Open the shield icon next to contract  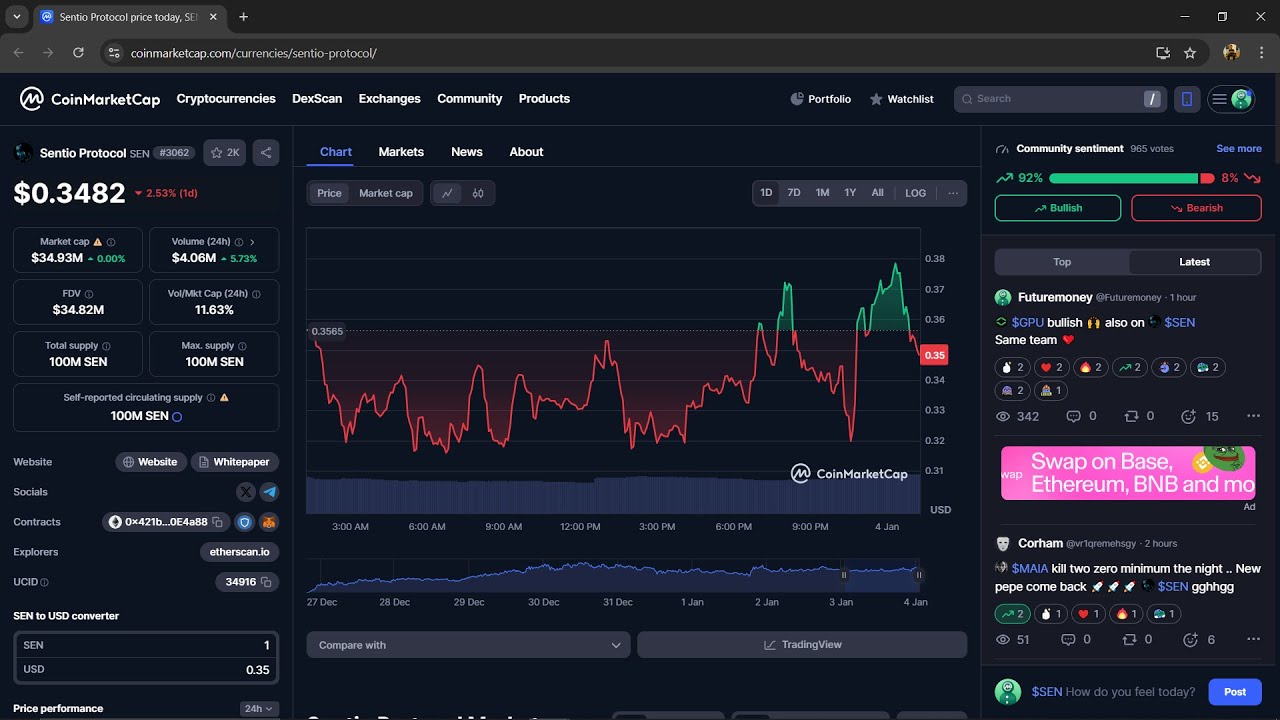tap(245, 522)
